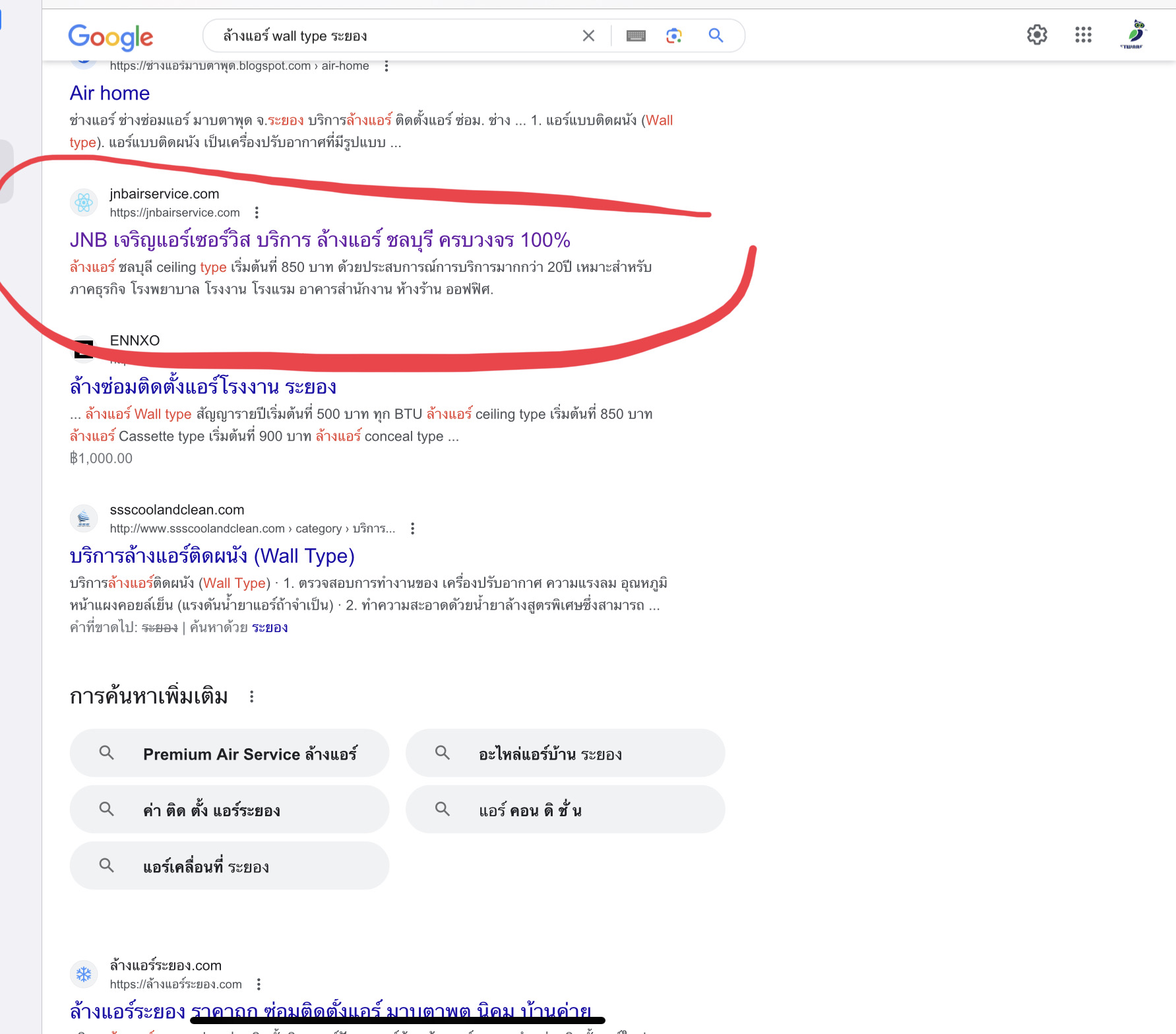This screenshot has height=1034, width=1176.
Task: Open options beside การค้นหาเพิ่มเติม heading
Action: pos(251,697)
